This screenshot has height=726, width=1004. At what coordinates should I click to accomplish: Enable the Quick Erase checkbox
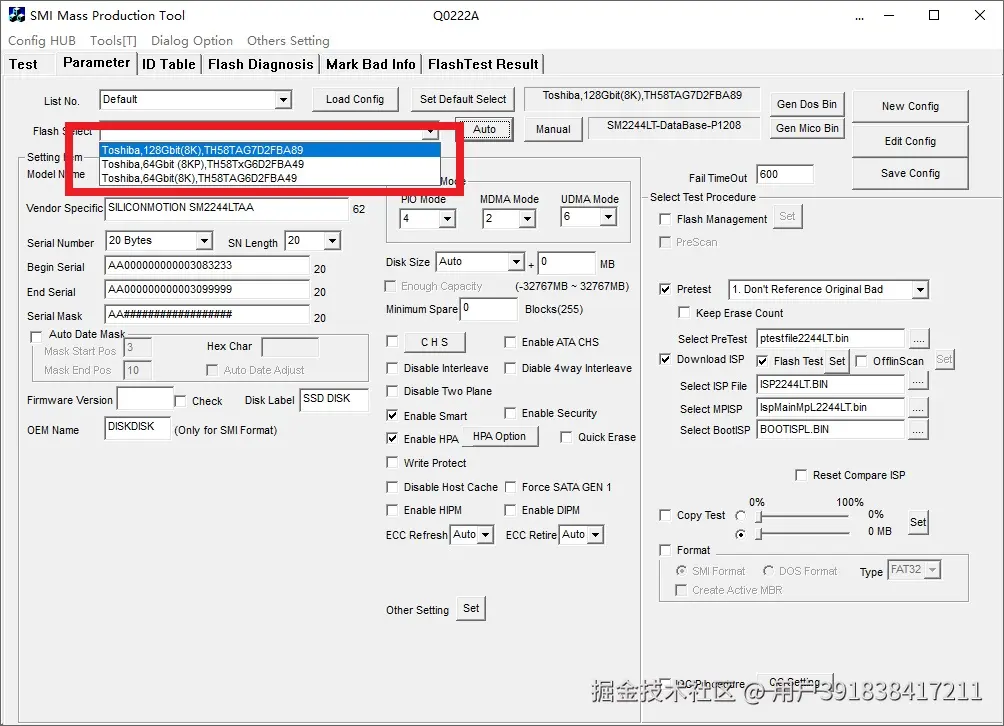point(566,437)
